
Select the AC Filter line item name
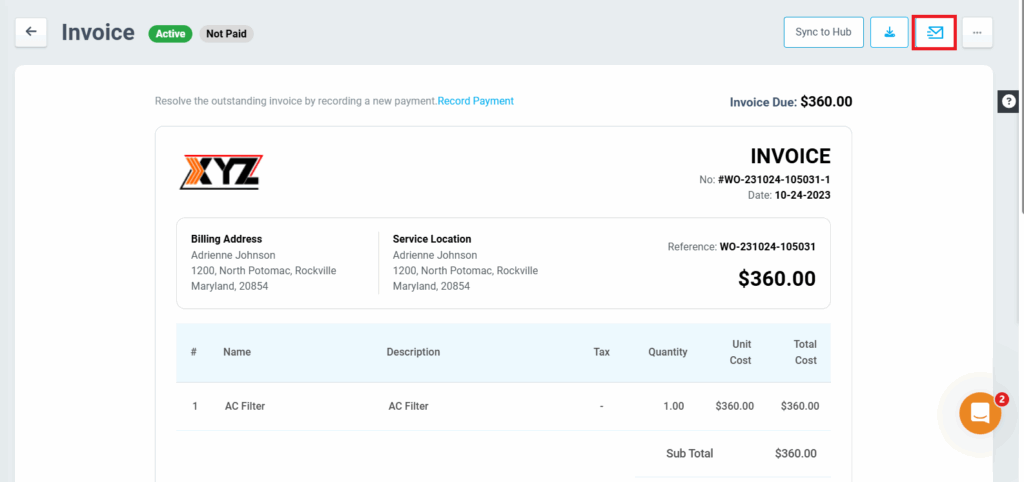click(245, 406)
